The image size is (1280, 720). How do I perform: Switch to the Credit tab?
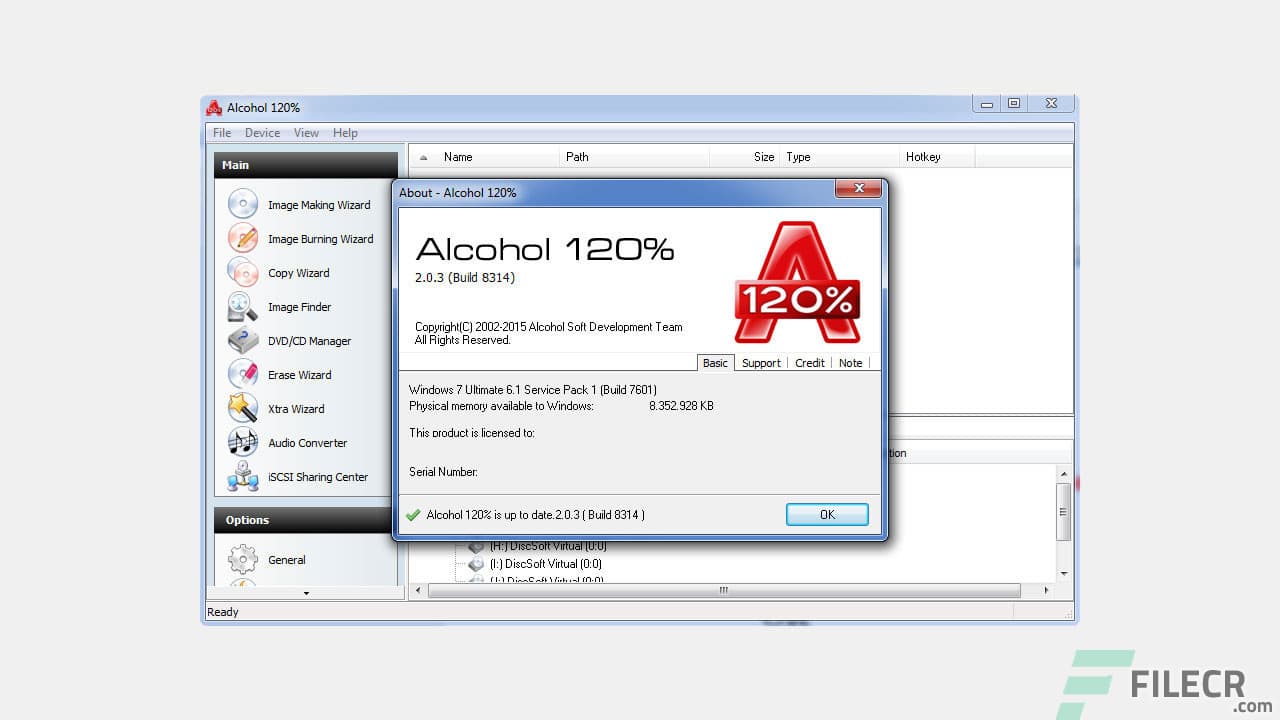pos(809,363)
